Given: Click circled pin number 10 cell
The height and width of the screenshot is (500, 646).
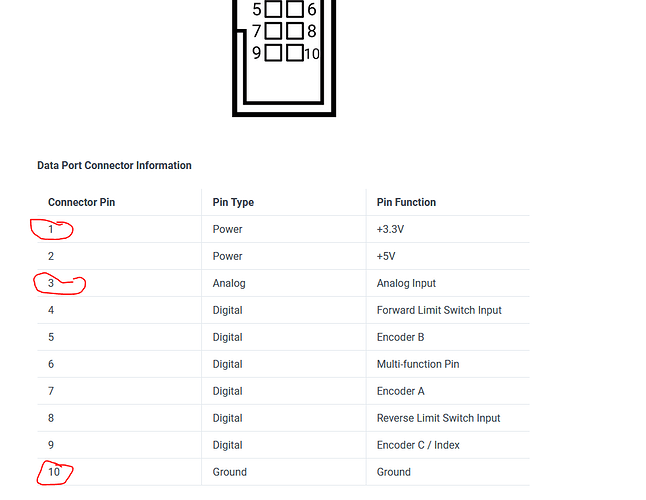Looking at the screenshot, I should 54,472.
